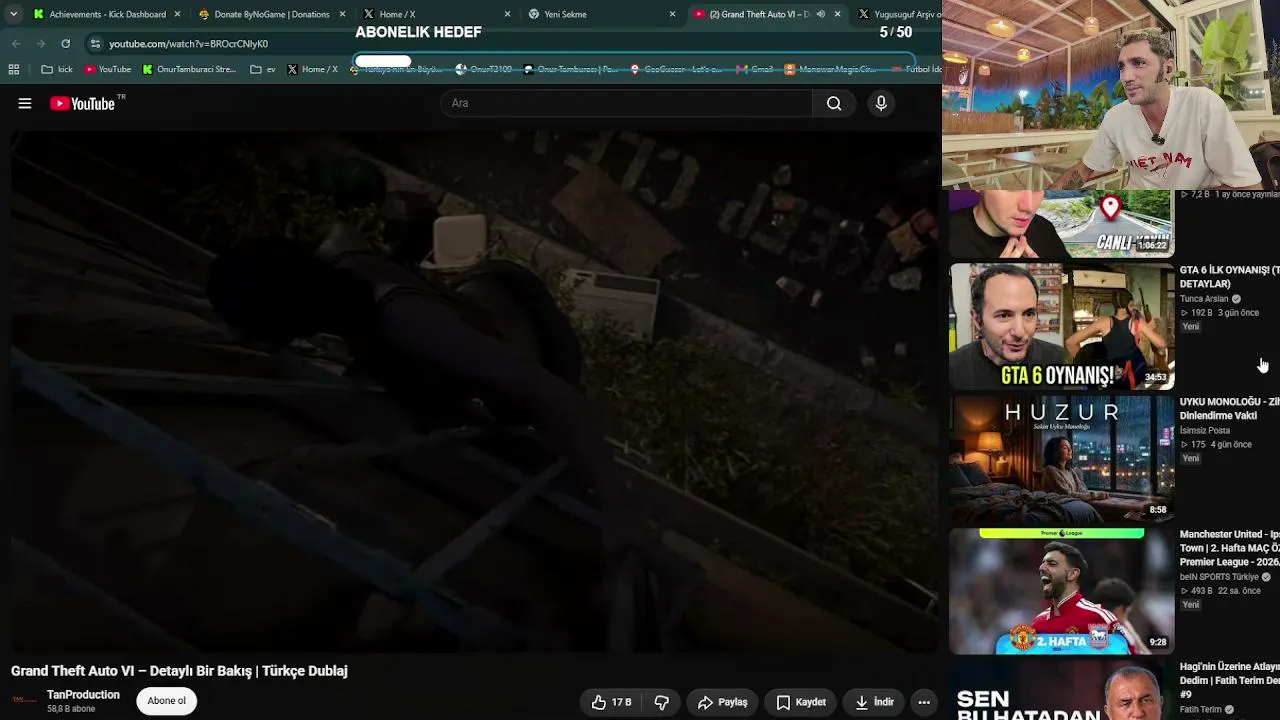1280x720 pixels.
Task: Open 'Hagi'nin Üzerine Atlayın' video title
Action: [x=1229, y=680]
